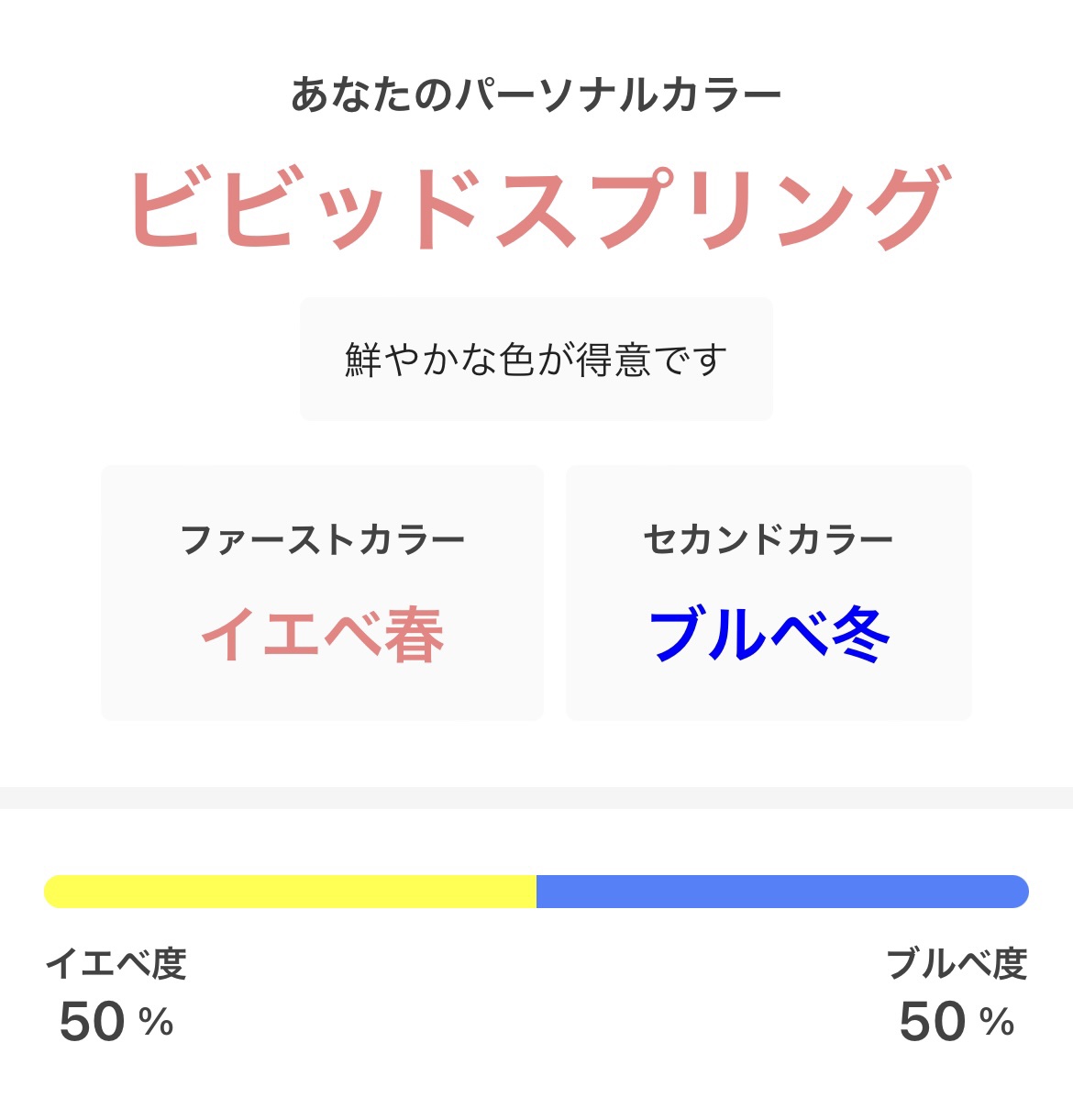Select the ブルベ冬 second color label
This screenshot has width=1073, height=1120.
click(x=769, y=635)
